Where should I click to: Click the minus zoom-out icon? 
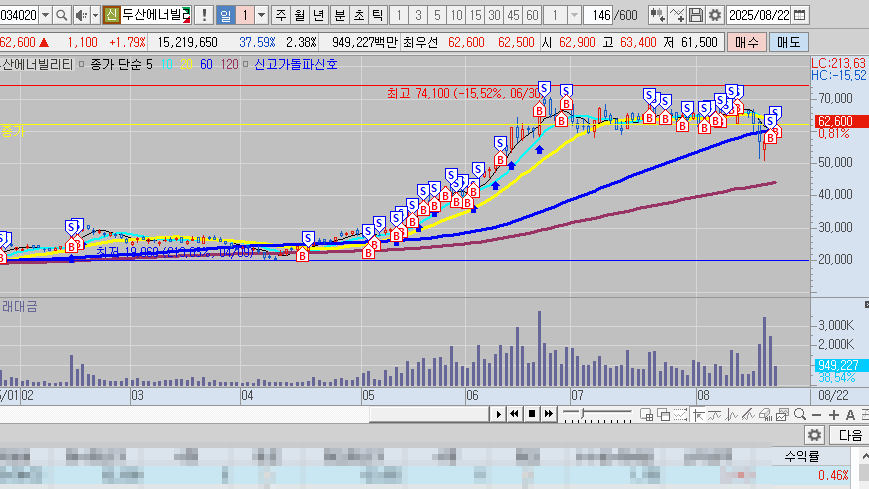[x=816, y=415]
